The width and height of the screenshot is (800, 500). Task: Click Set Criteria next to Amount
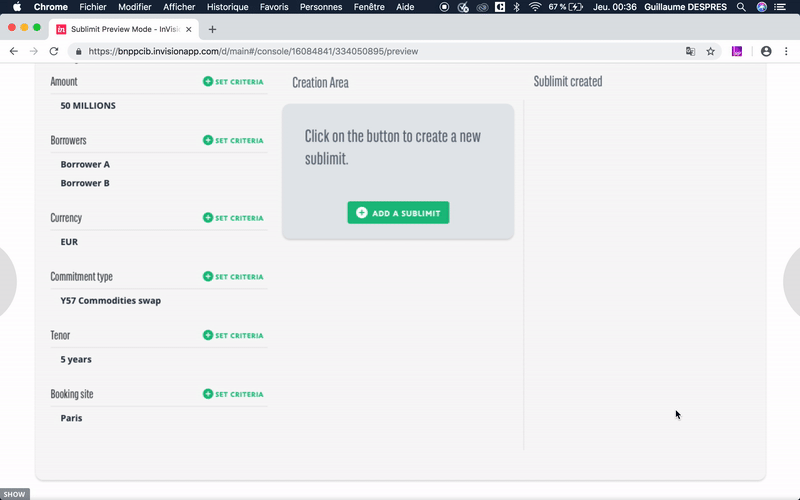click(233, 82)
